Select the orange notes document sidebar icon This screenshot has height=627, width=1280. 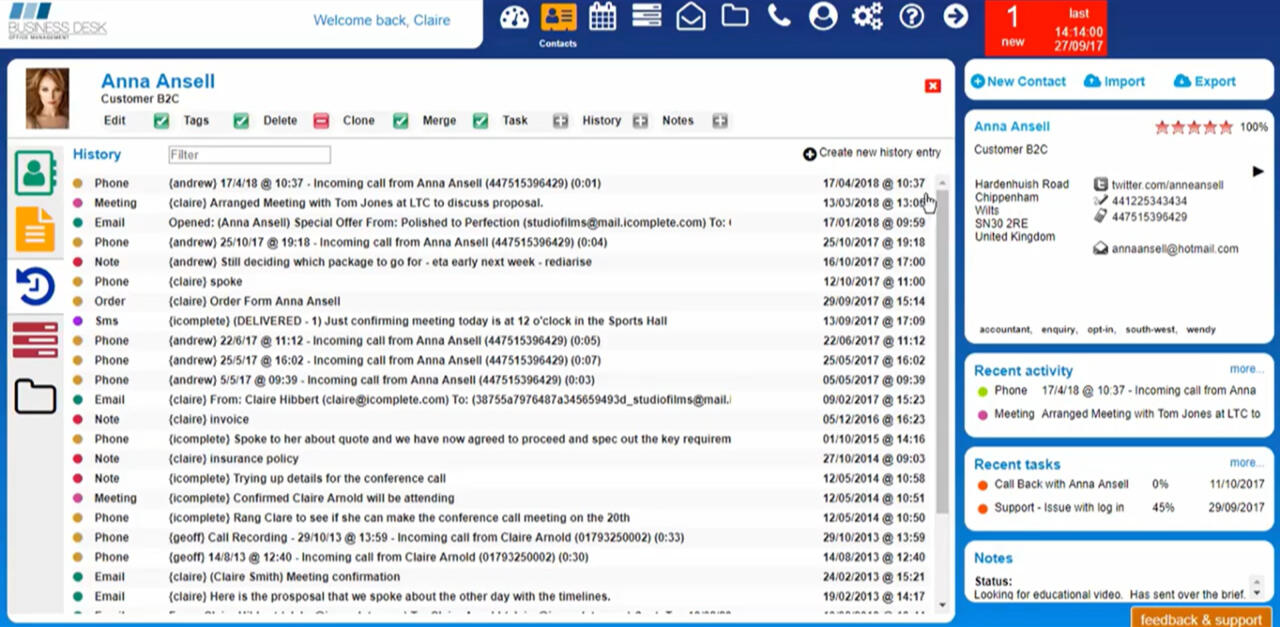pos(35,229)
